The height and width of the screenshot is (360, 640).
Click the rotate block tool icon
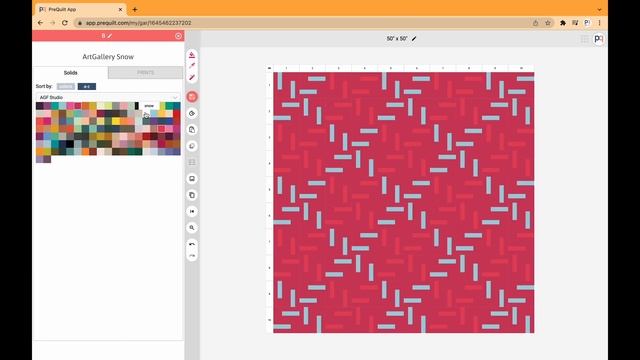[x=192, y=113]
